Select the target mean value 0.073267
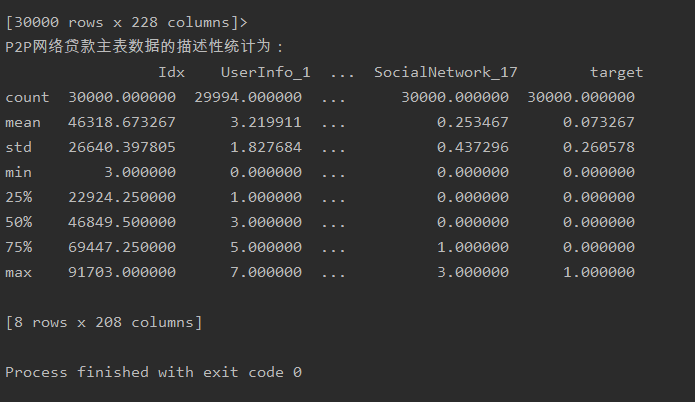 tap(598, 122)
